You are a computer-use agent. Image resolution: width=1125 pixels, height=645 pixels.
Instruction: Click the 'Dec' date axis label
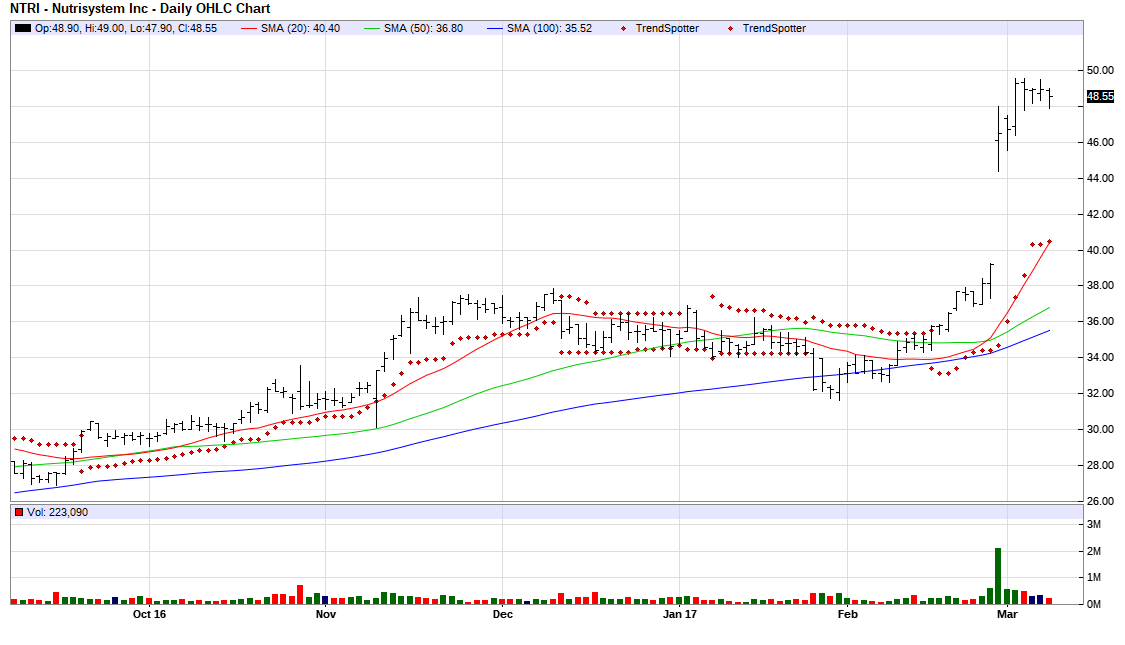[503, 614]
